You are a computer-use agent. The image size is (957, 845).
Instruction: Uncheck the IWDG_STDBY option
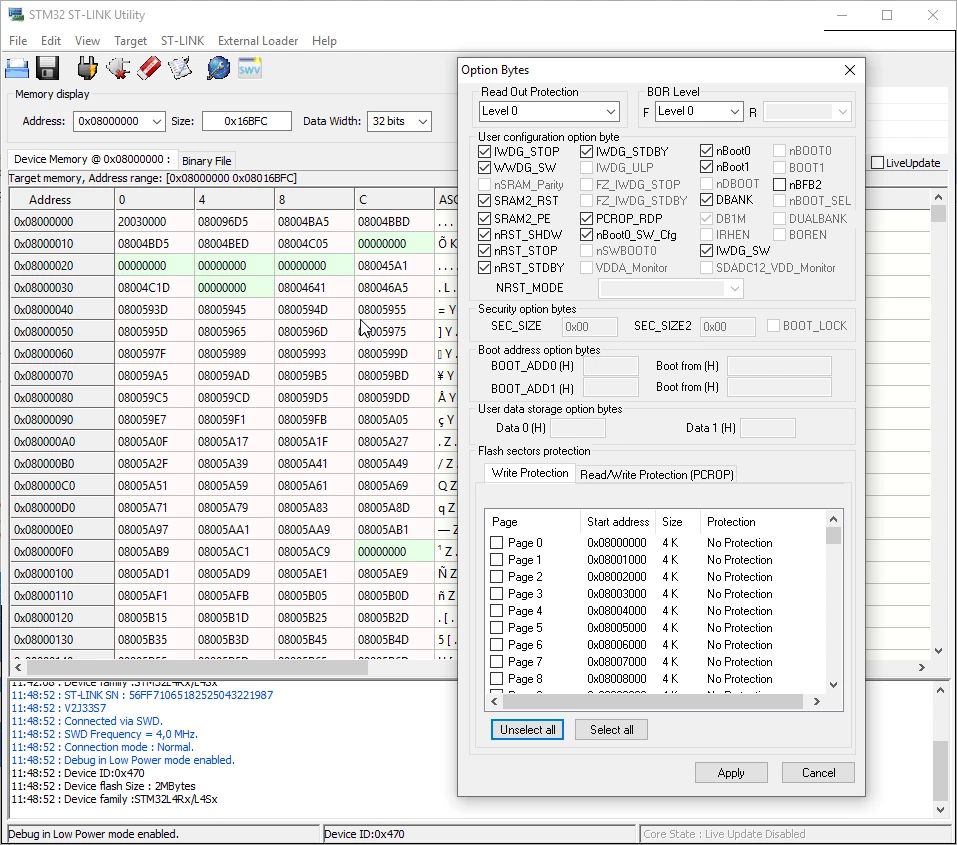587,151
